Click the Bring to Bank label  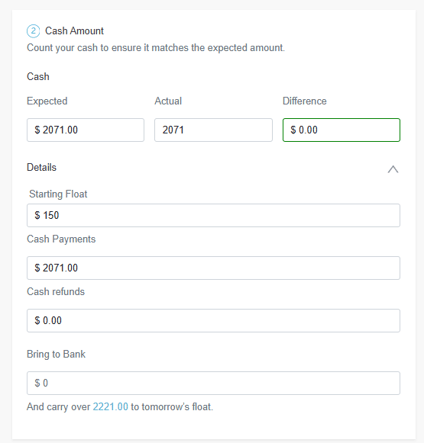(x=56, y=354)
